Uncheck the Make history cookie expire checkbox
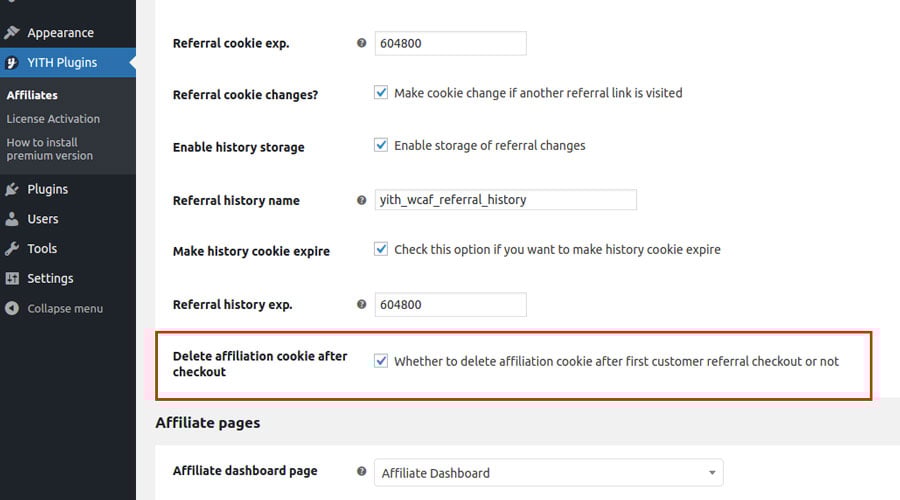Viewport: 900px width, 500px height. click(381, 249)
